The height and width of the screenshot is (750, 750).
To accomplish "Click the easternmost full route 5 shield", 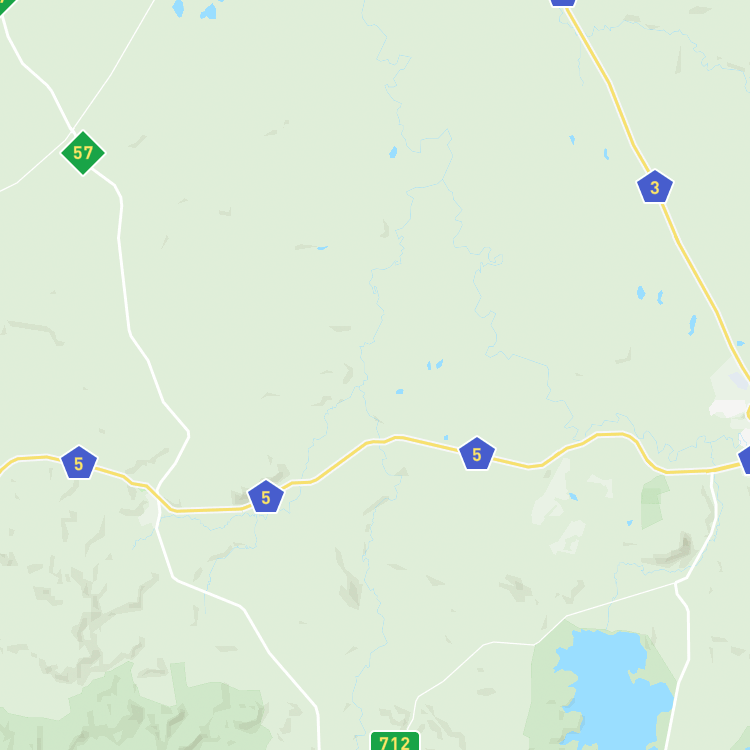I will pyautogui.click(x=477, y=453).
